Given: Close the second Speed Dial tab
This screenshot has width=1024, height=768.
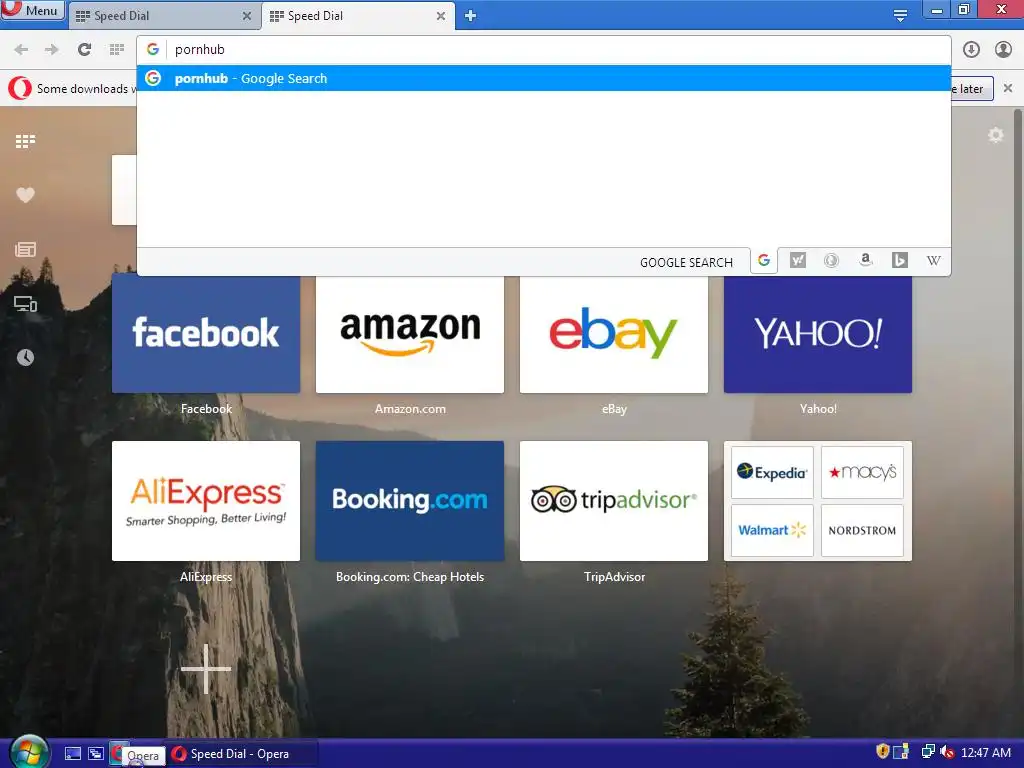Looking at the screenshot, I should (x=441, y=16).
